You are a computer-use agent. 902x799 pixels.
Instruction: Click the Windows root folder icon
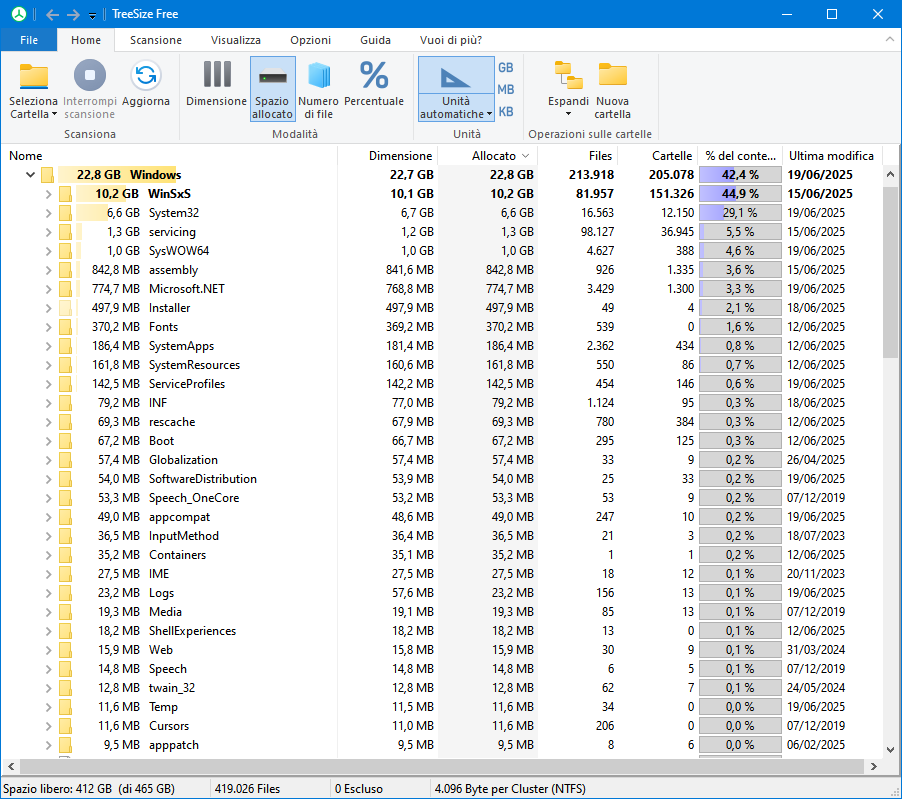(47, 175)
